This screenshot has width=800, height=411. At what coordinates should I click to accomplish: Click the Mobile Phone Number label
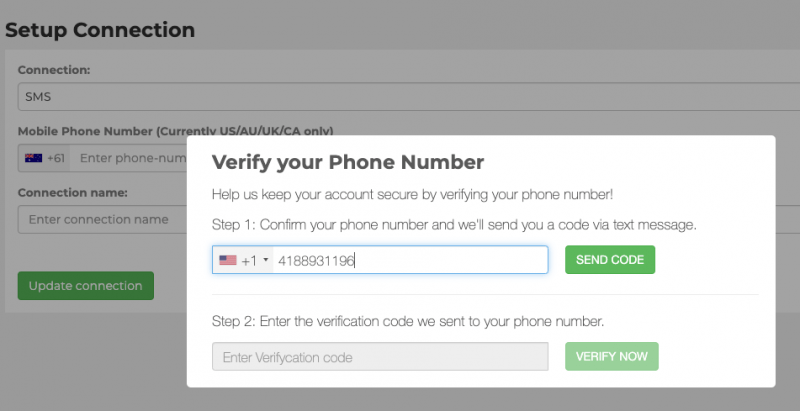click(175, 131)
